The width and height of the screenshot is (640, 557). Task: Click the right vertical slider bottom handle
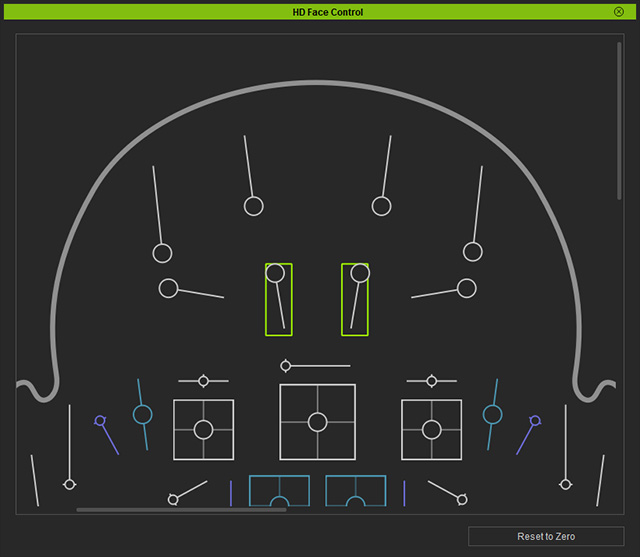(565, 484)
